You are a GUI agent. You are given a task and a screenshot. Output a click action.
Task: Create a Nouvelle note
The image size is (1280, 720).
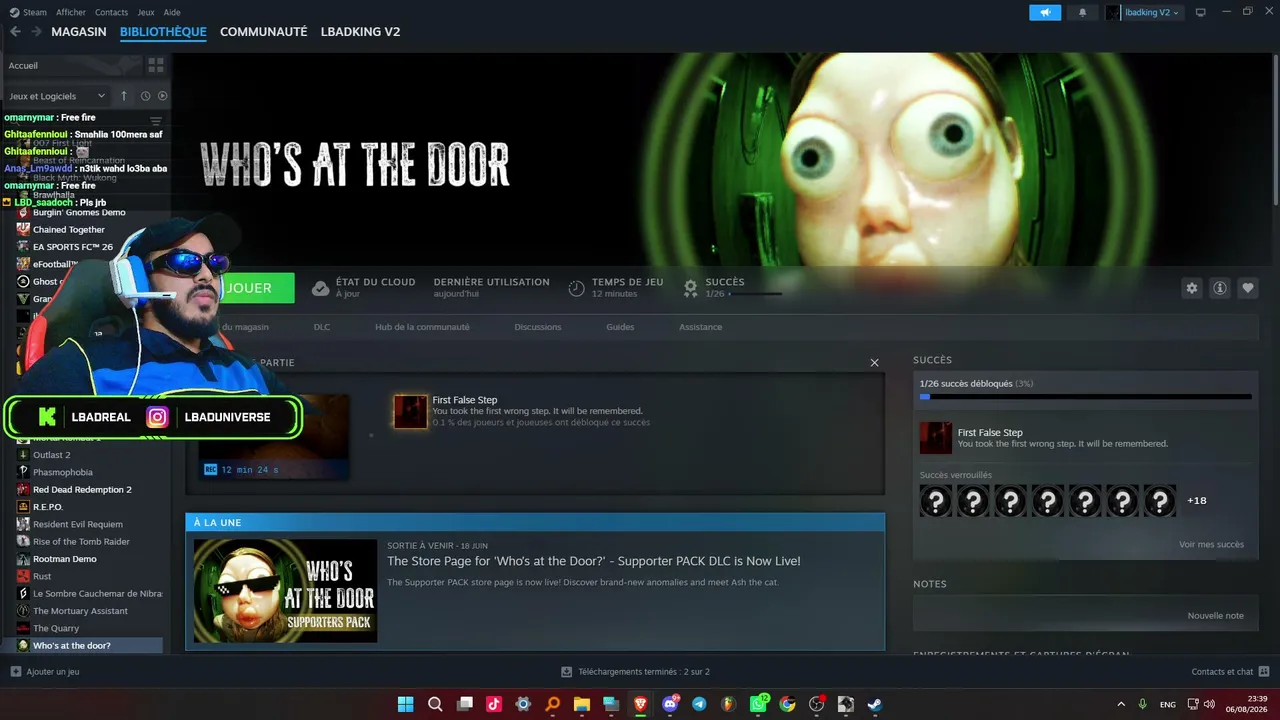(1215, 616)
